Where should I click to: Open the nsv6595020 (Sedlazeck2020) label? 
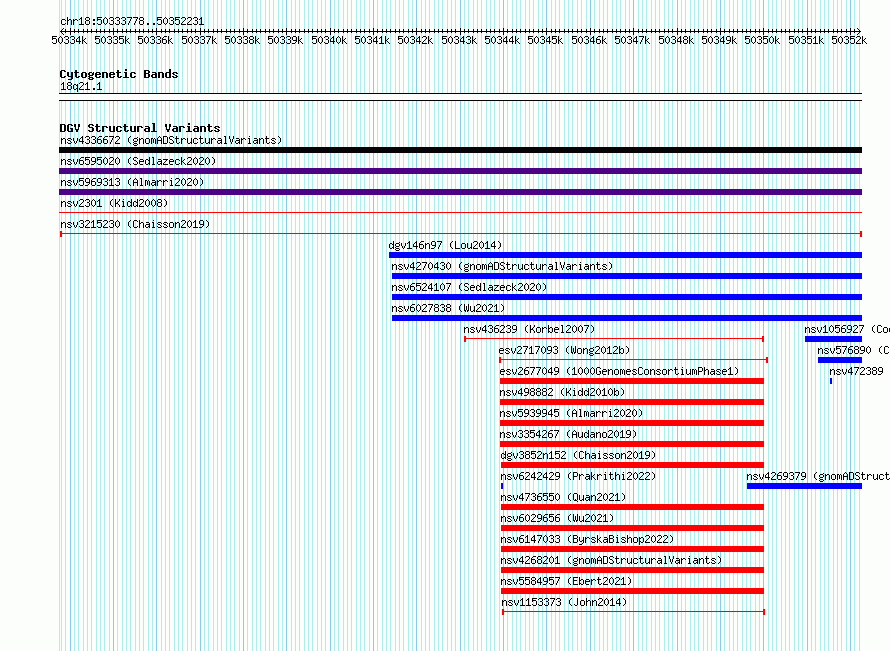138,161
